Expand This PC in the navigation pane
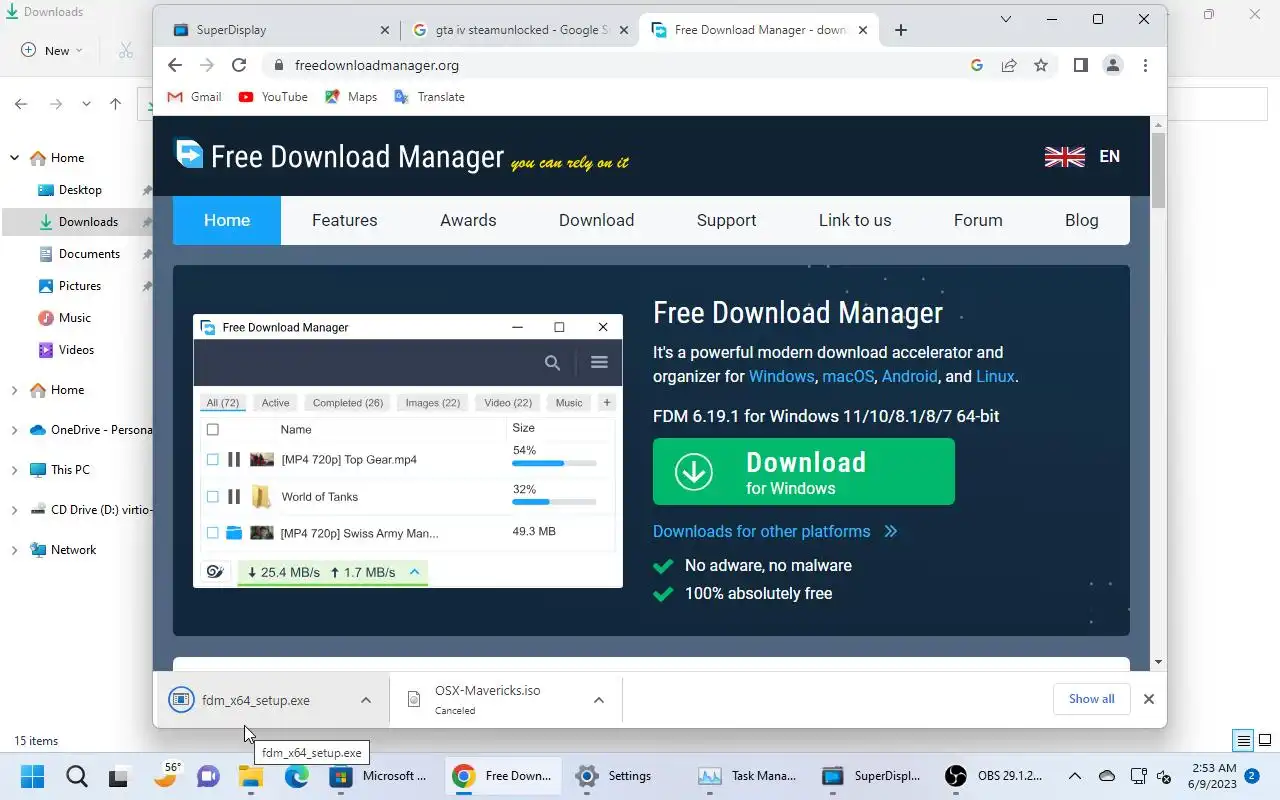Image resolution: width=1280 pixels, height=800 pixels. (x=14, y=470)
